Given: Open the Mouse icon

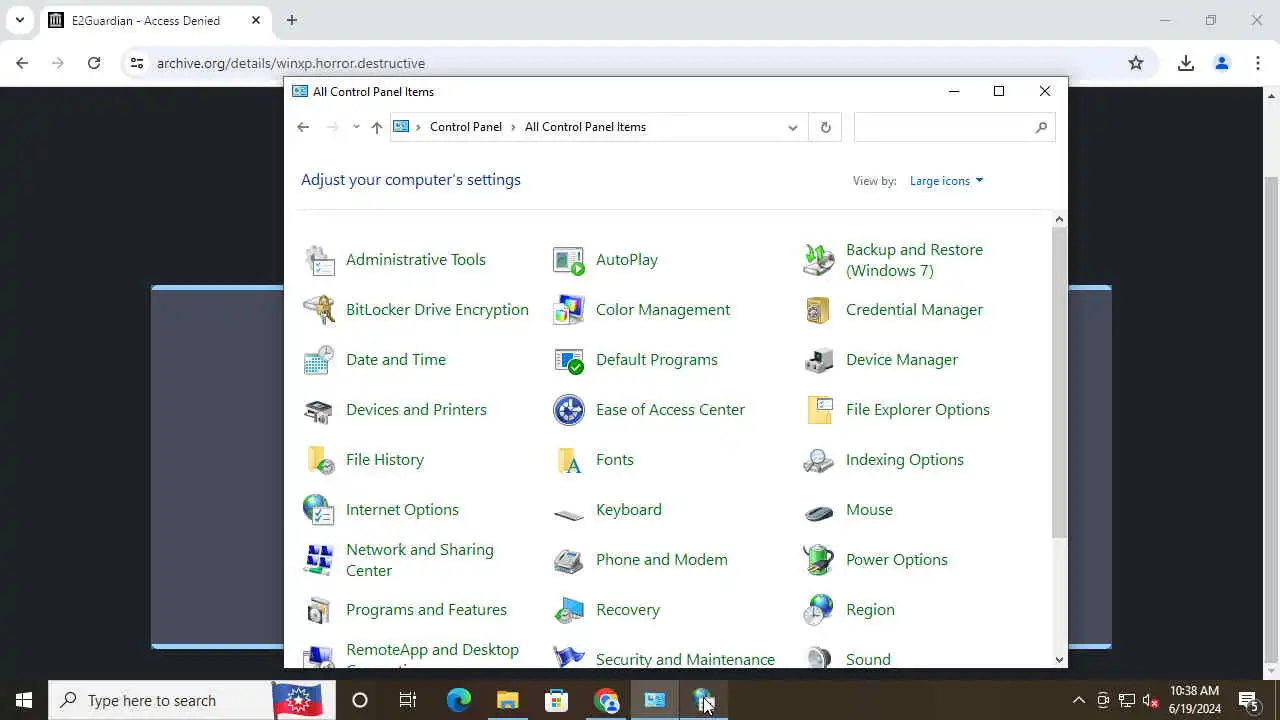Looking at the screenshot, I should click(819, 512).
